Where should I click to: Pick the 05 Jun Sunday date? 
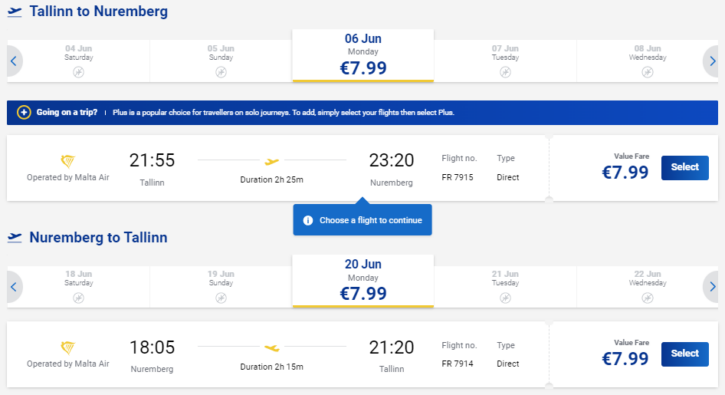[x=221, y=61]
